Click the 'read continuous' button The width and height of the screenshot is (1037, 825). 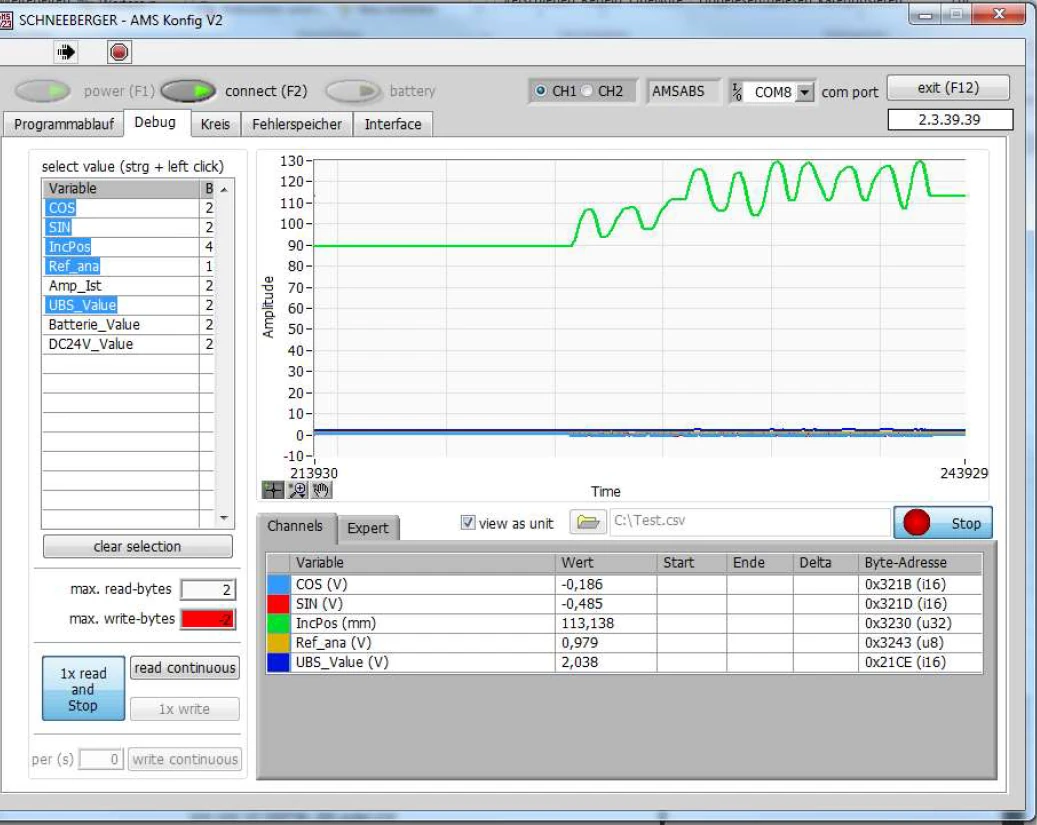(x=185, y=668)
